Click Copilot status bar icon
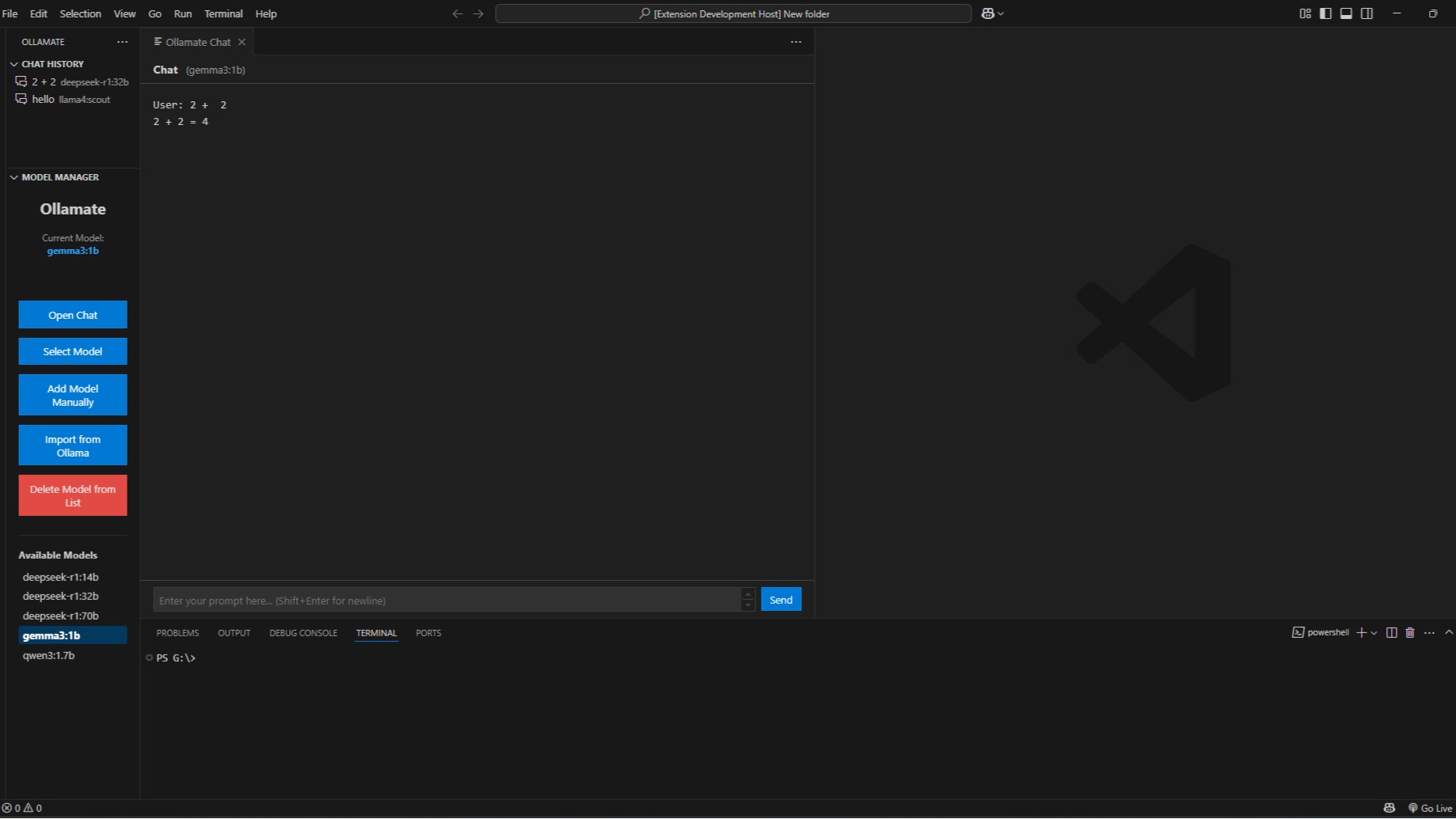This screenshot has width=1456, height=819. click(1389, 808)
